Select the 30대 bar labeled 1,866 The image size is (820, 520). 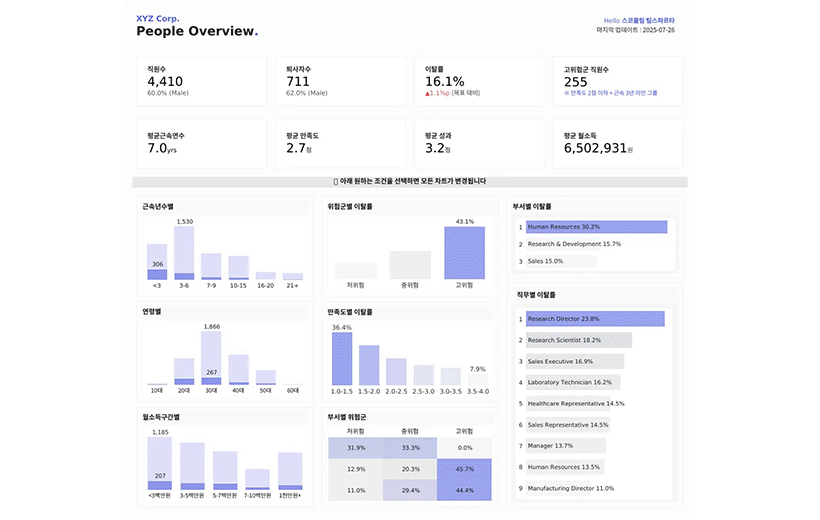click(211, 358)
